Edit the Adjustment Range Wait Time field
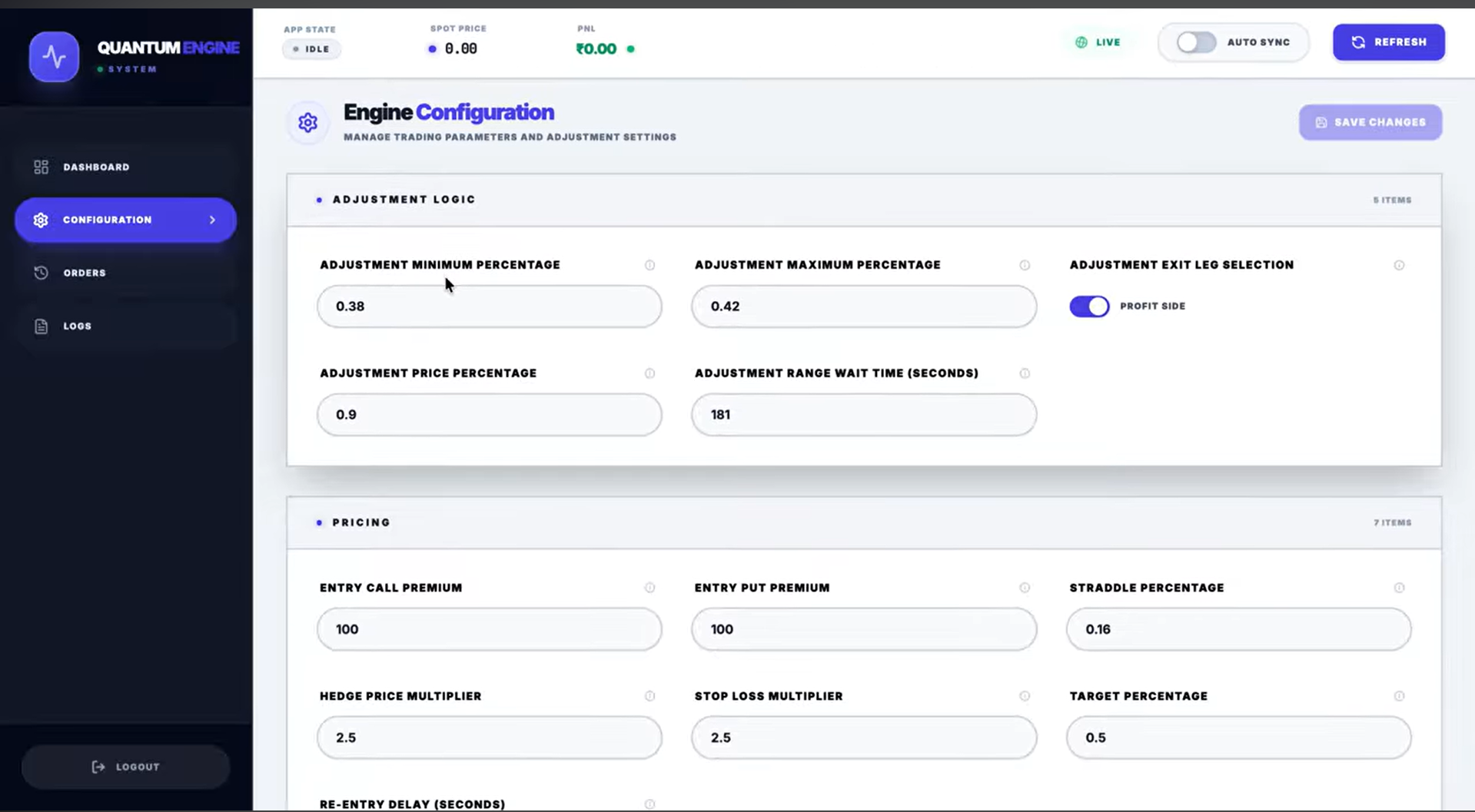 coord(863,414)
